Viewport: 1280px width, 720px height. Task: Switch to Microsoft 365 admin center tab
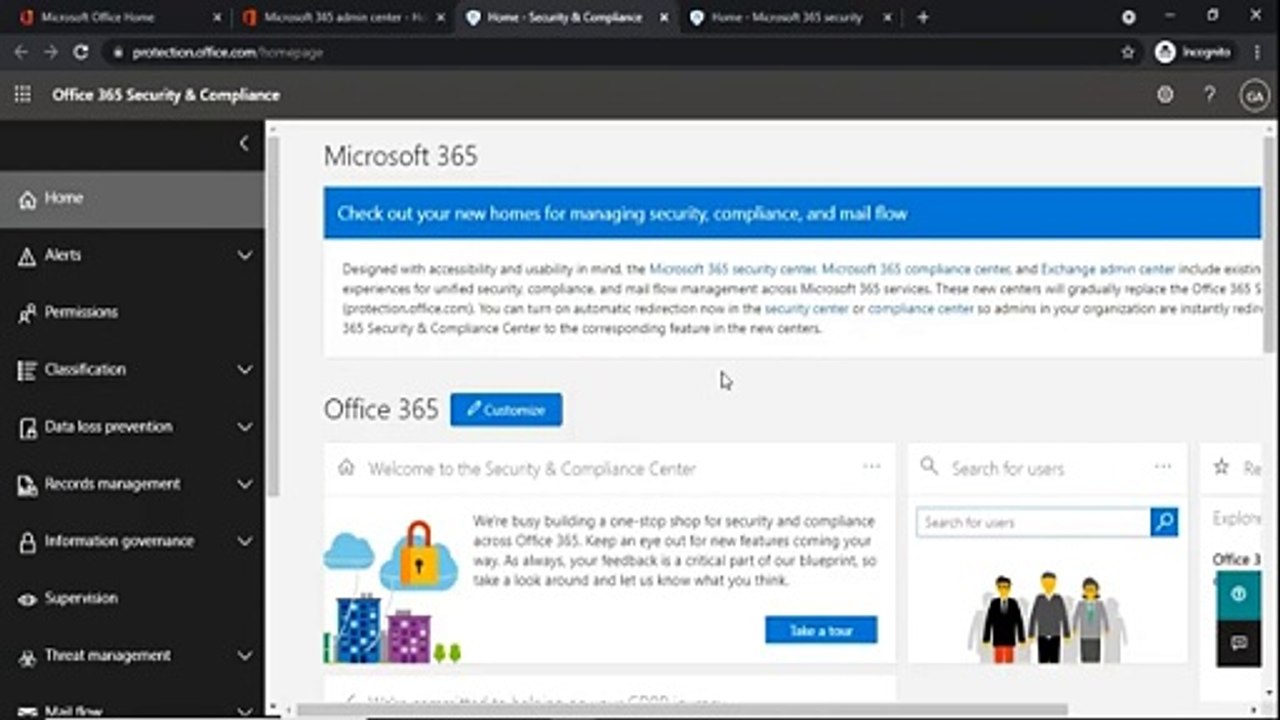tap(343, 17)
